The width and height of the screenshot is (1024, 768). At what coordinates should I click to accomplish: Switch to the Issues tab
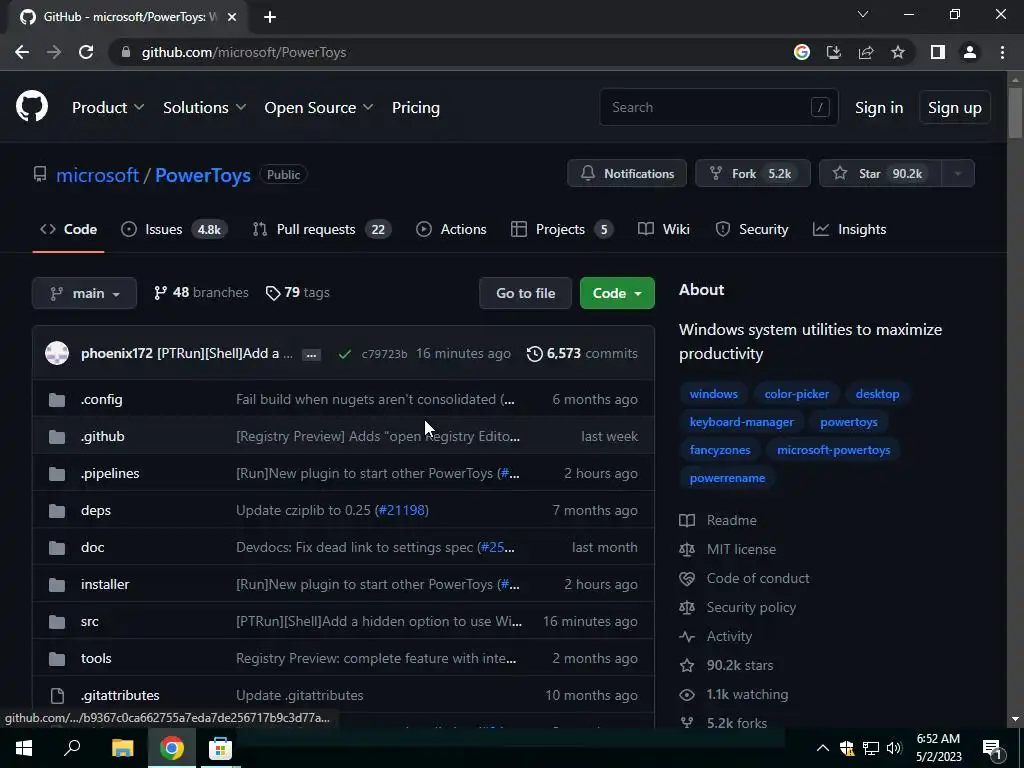(x=174, y=229)
